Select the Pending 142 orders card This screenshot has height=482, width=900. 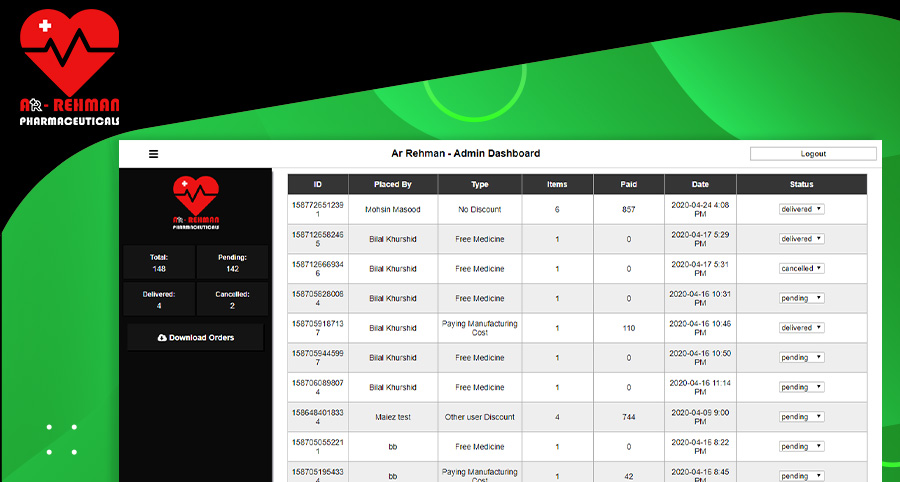pyautogui.click(x=231, y=262)
